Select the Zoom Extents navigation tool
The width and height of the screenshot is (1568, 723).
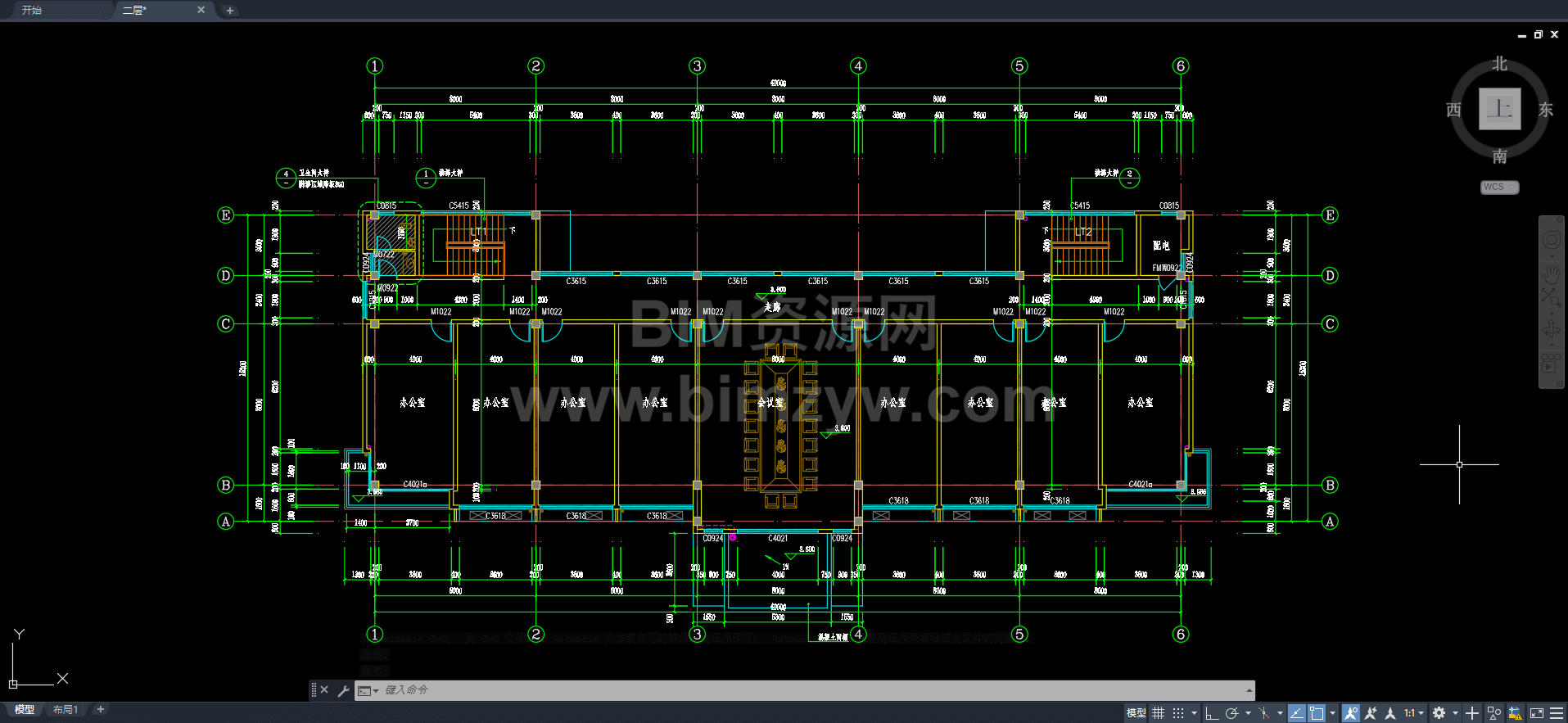coord(1551,298)
